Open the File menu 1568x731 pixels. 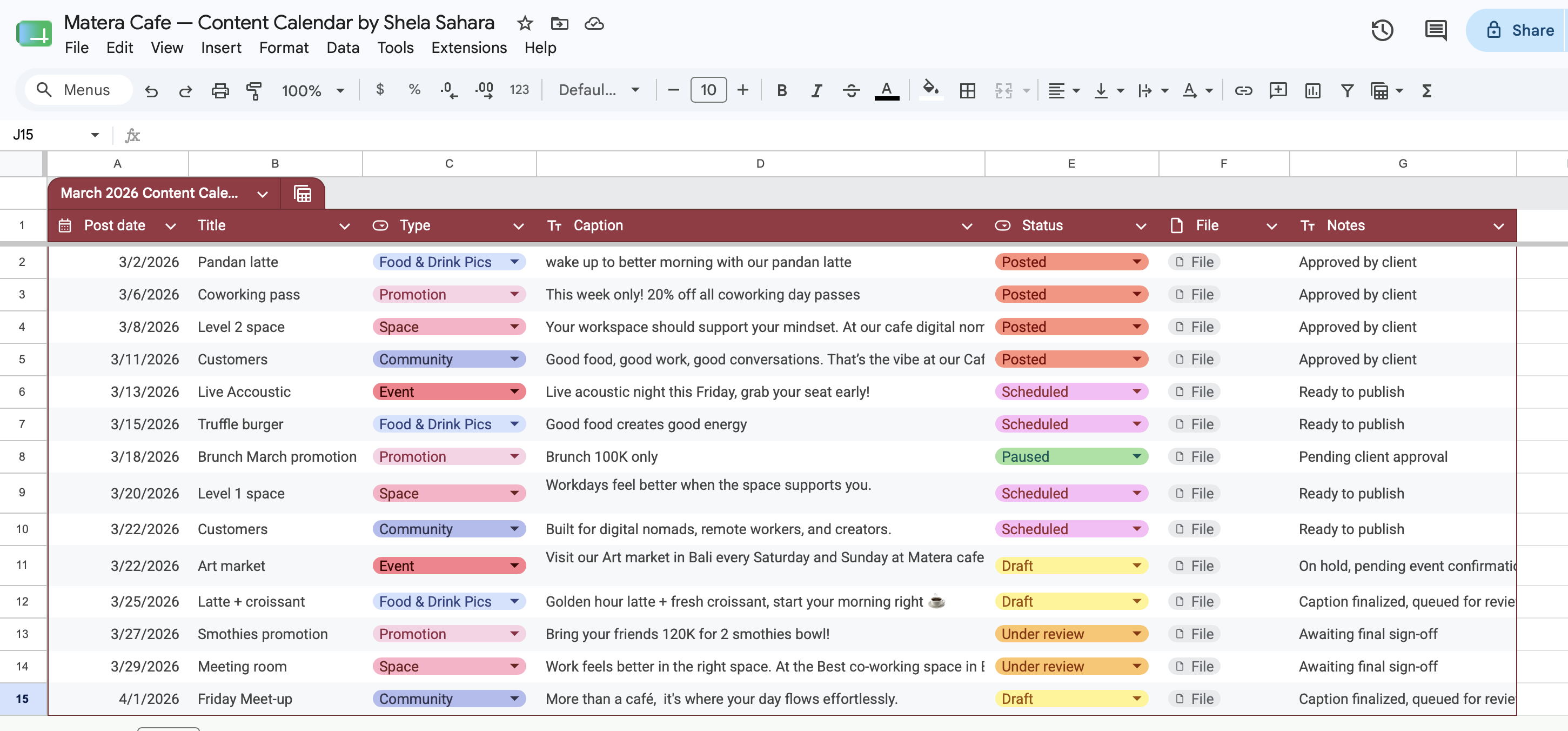(77, 48)
